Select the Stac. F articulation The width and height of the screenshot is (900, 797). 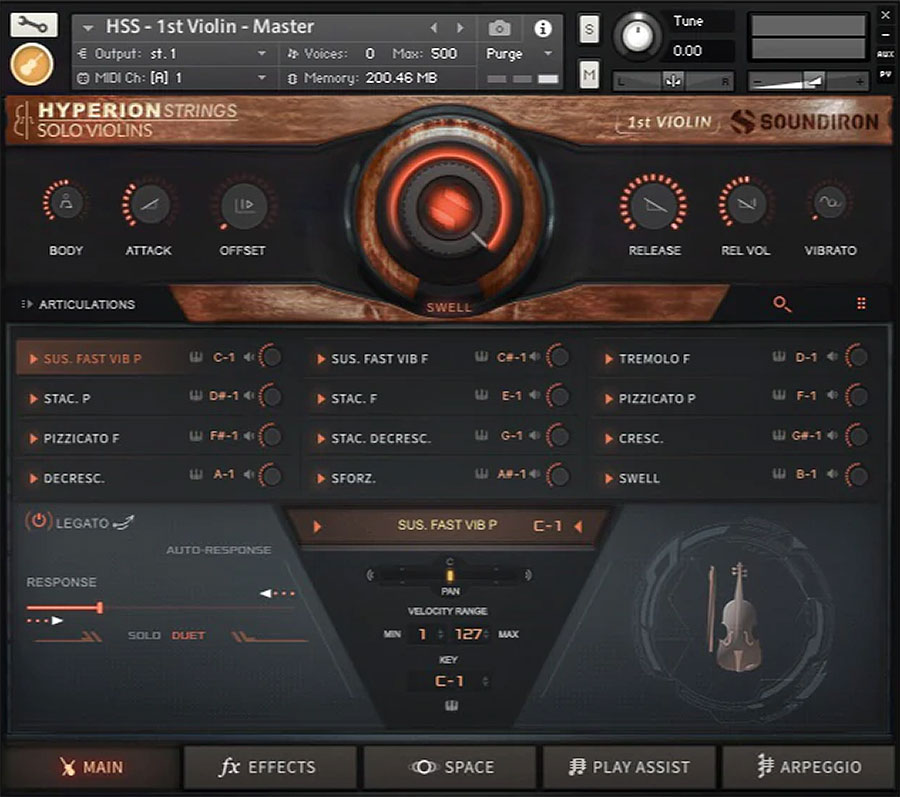[354, 398]
